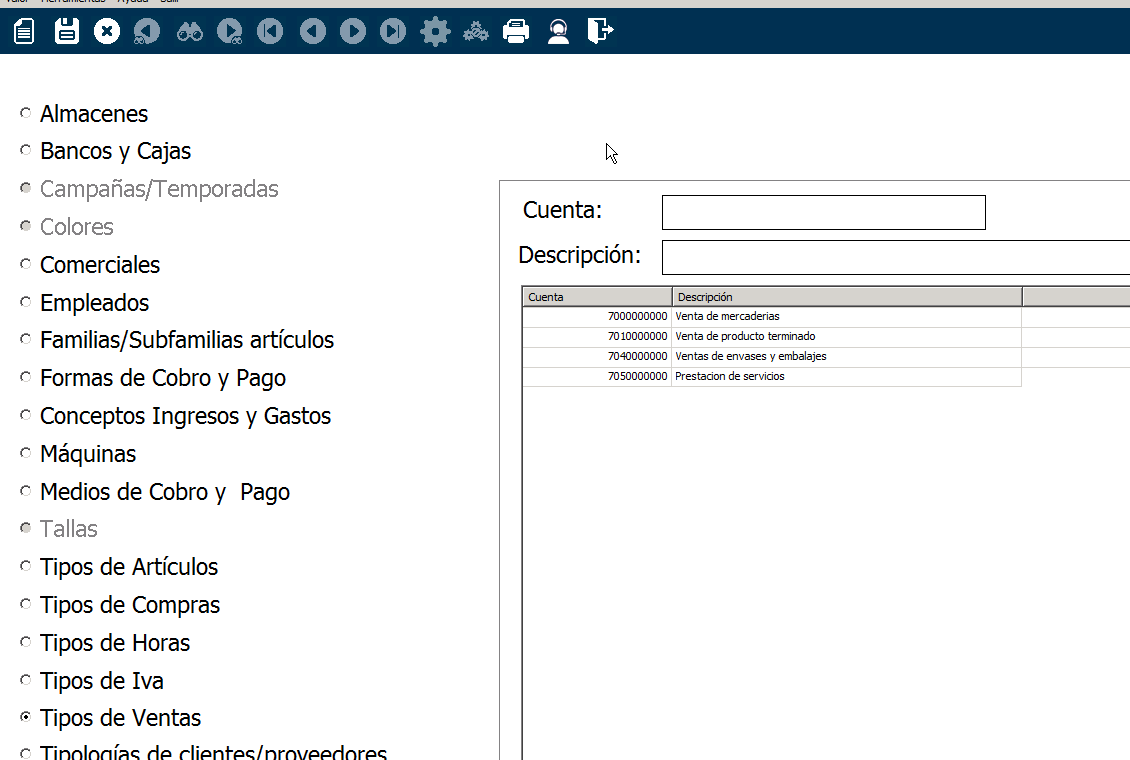Click the Descripción column header
Image resolution: width=1130 pixels, height=760 pixels.
pos(846,297)
